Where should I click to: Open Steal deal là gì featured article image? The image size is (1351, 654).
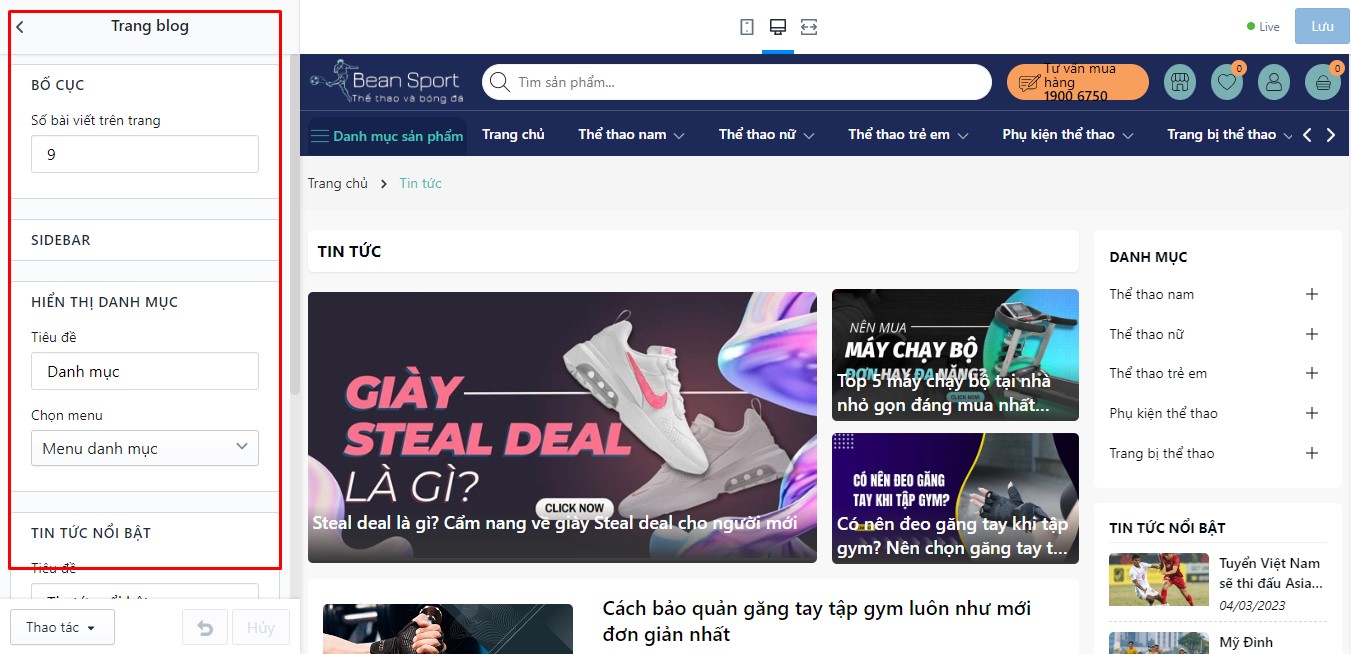562,427
